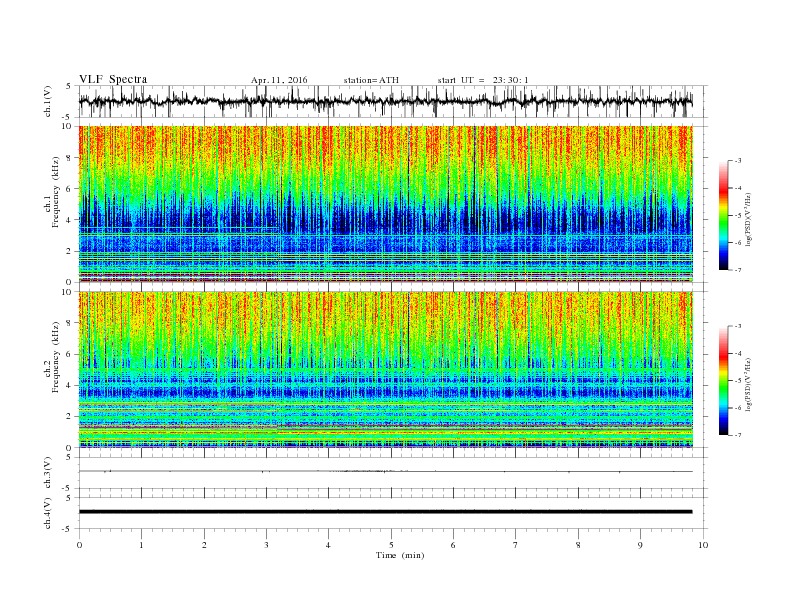
Task: Click the 'station=ATH' label
Action: pyautogui.click(x=371, y=80)
